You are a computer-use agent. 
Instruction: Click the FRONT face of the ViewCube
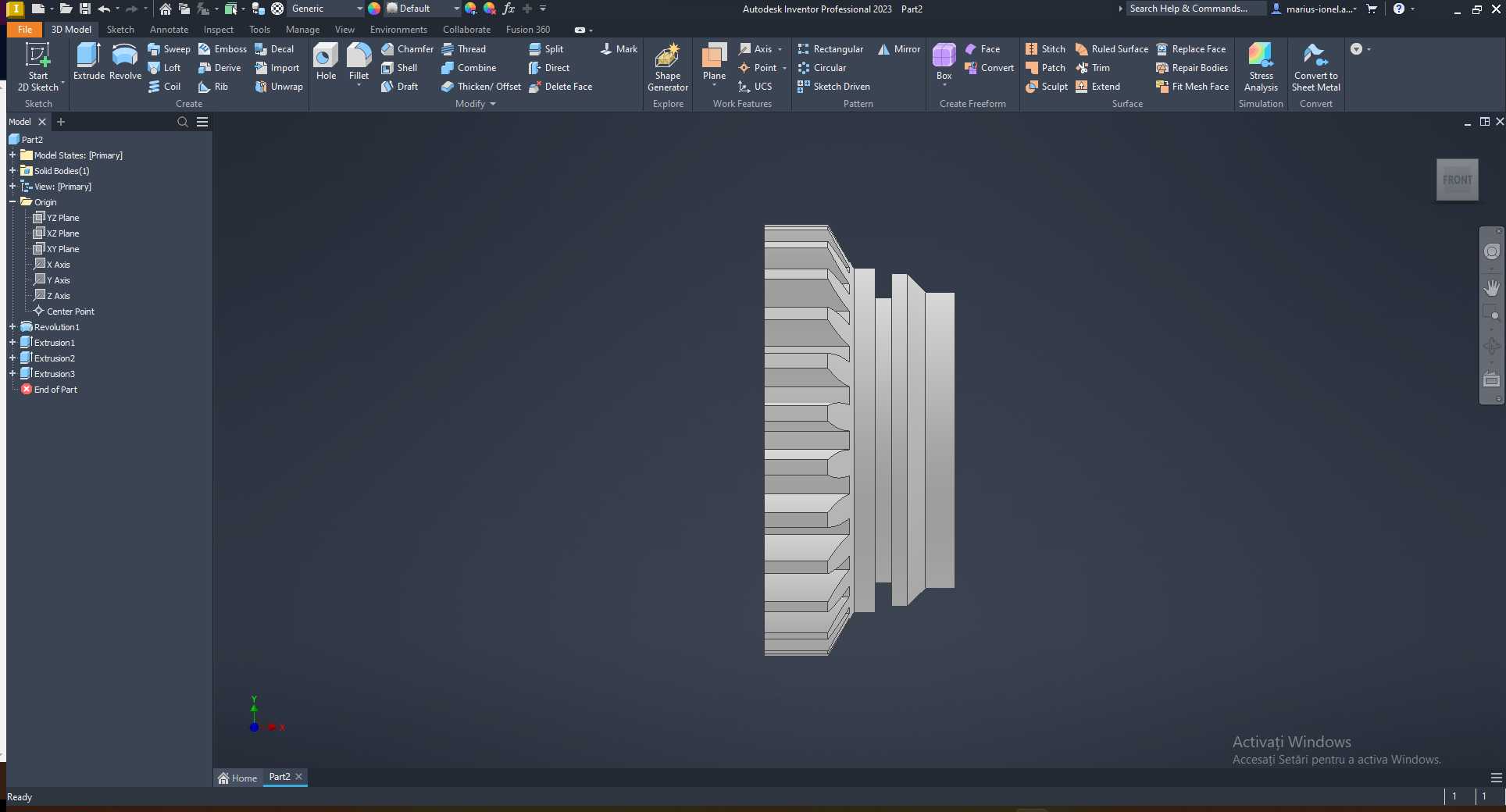click(x=1458, y=180)
